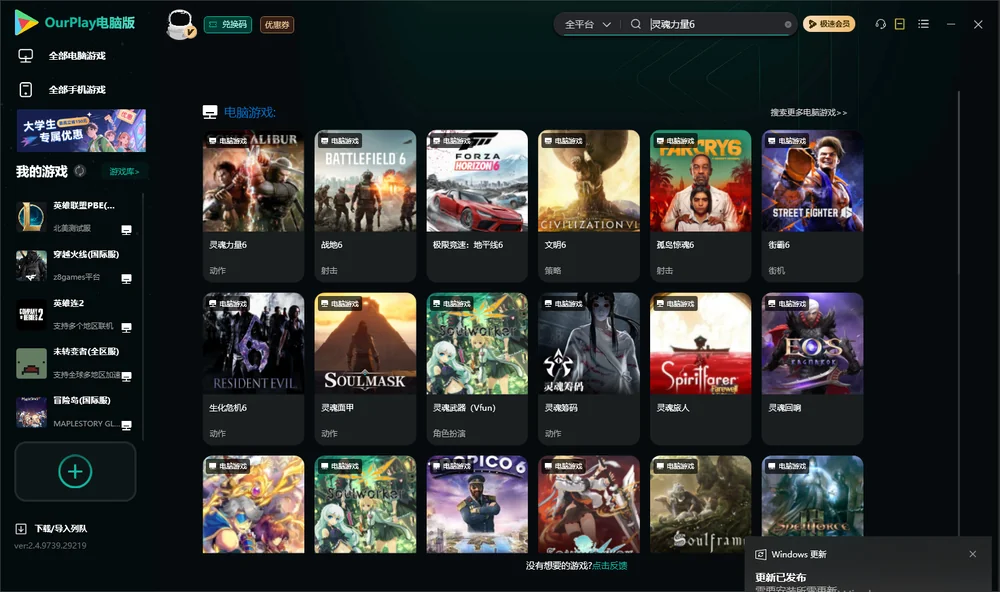Viewport: 1000px width, 592px height.
Task: Open the 灵魂筹码 game card
Action: tap(589, 368)
